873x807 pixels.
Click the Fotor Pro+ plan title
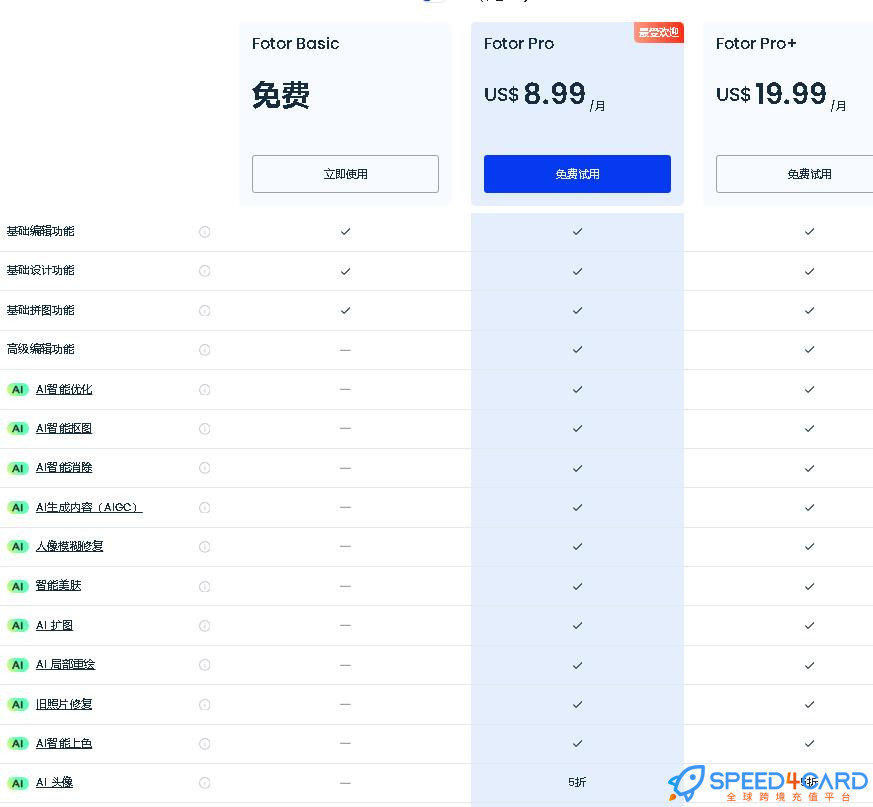756,43
